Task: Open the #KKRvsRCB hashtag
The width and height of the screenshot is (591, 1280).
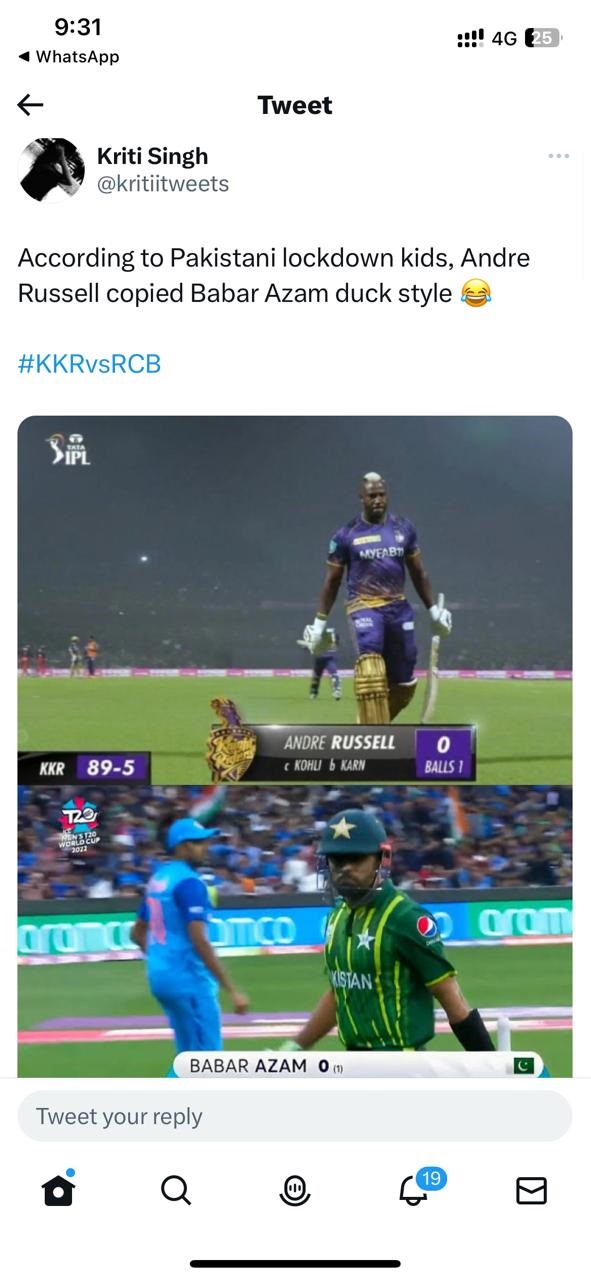Action: pyautogui.click(x=89, y=364)
